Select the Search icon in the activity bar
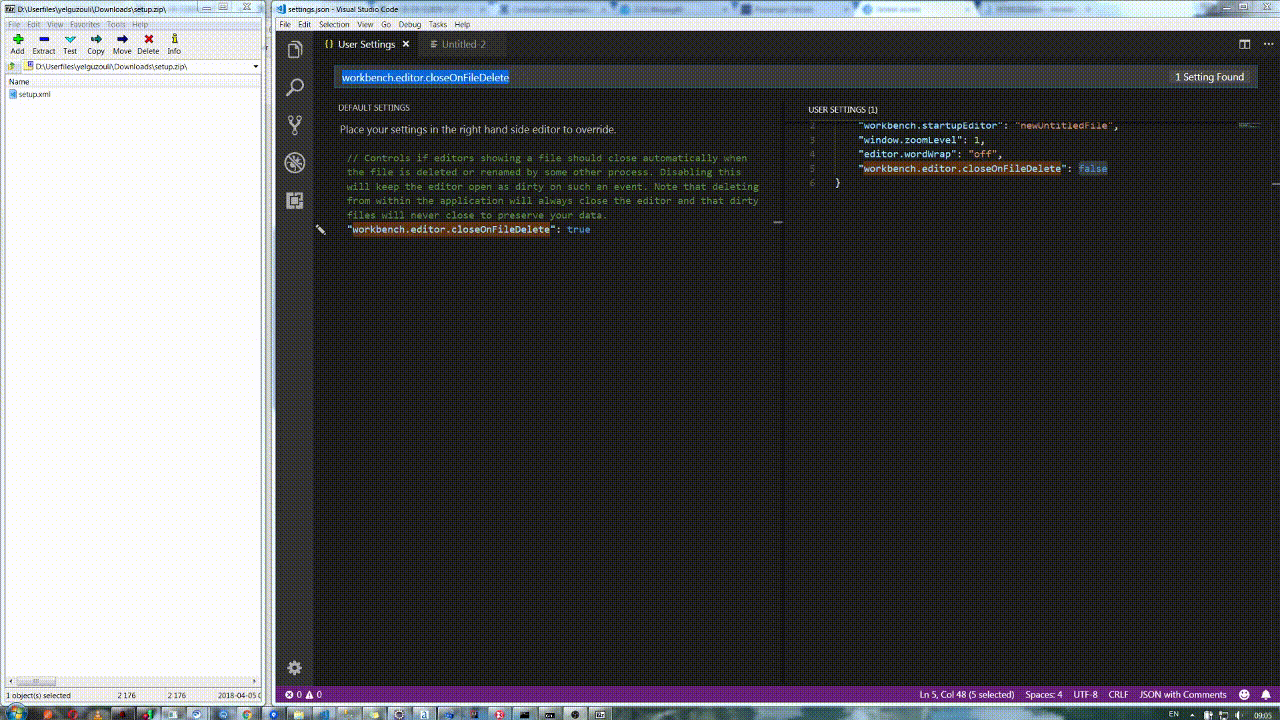The image size is (1280, 720). (294, 87)
